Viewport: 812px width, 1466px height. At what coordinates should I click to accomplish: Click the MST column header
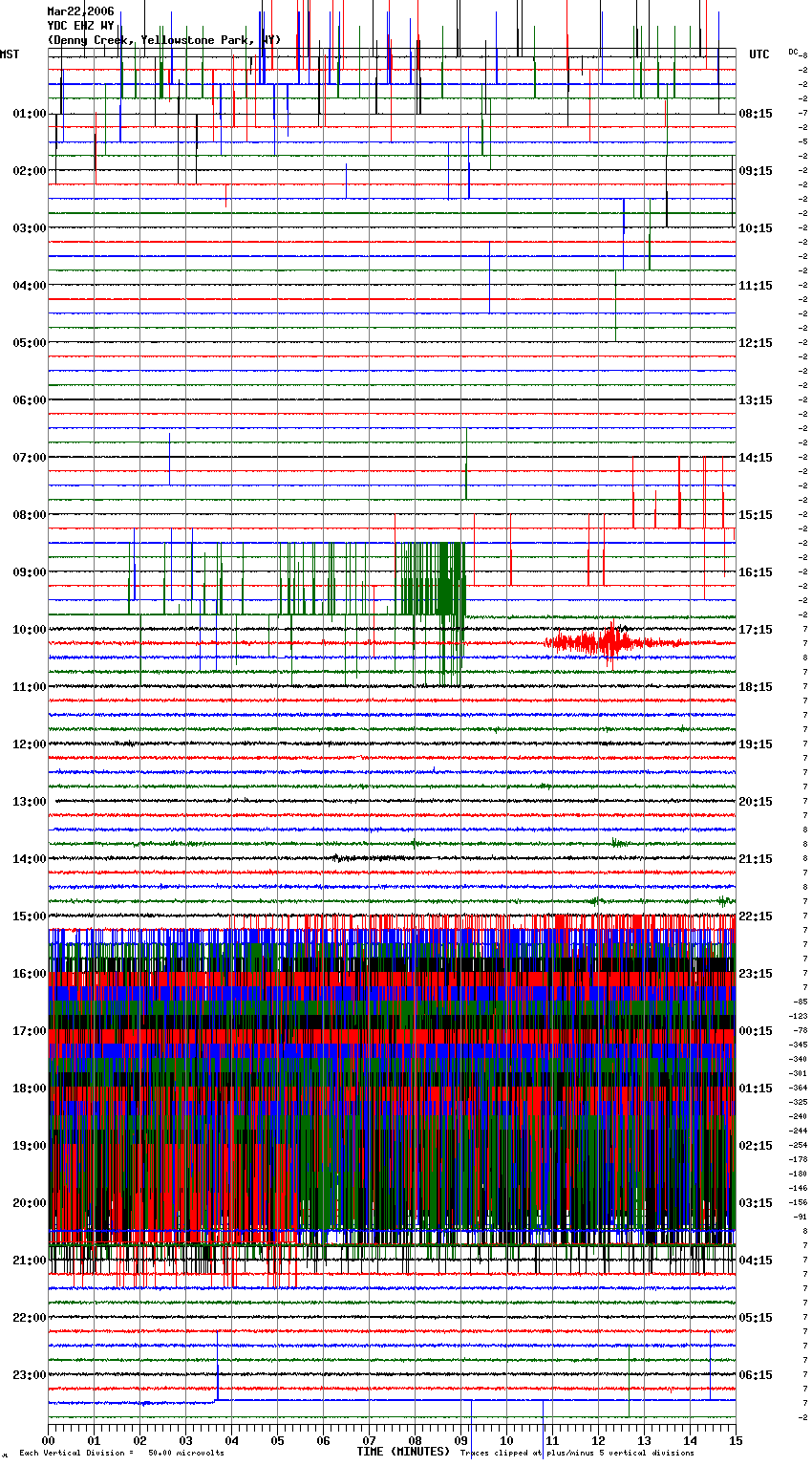[10, 54]
